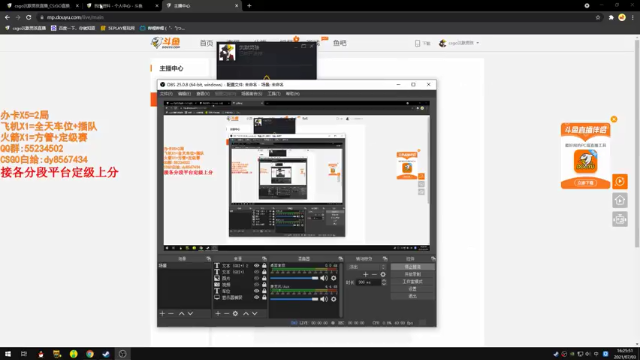This screenshot has width=640, height=360.
Task: Open transition properties gear icon
Action: tap(383, 274)
